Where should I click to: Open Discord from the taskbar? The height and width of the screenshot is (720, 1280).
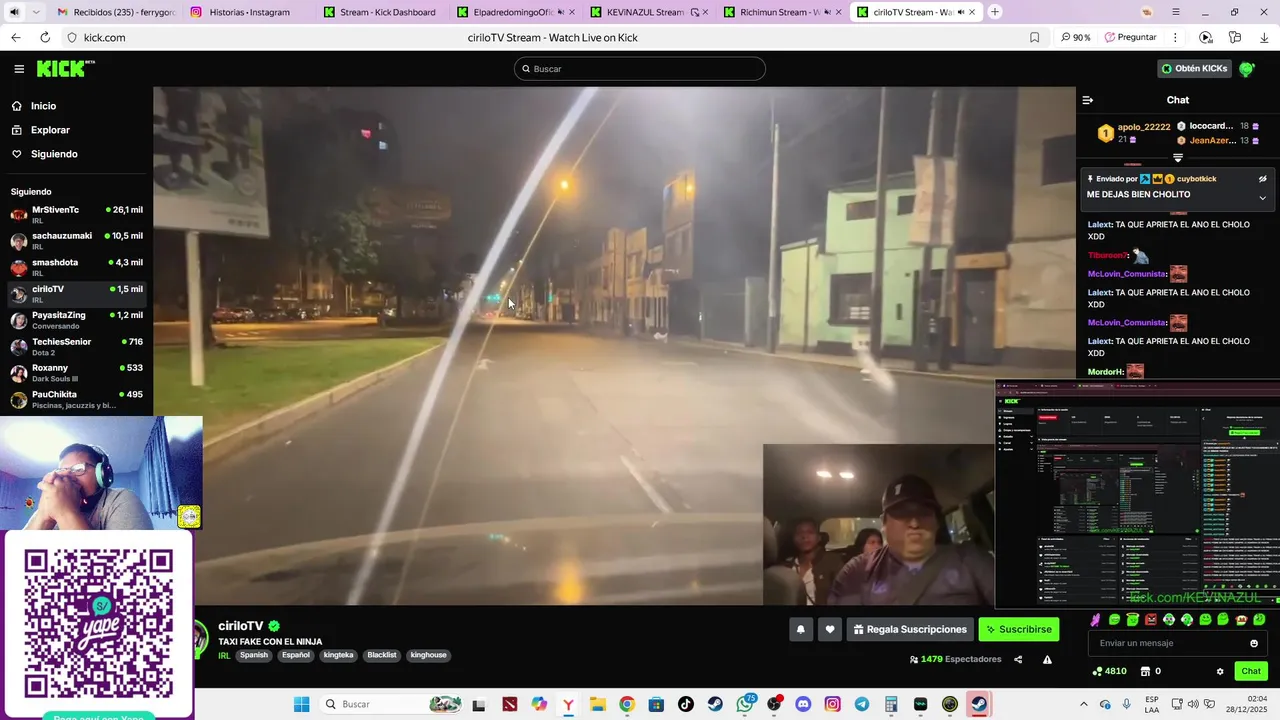pyautogui.click(x=803, y=704)
